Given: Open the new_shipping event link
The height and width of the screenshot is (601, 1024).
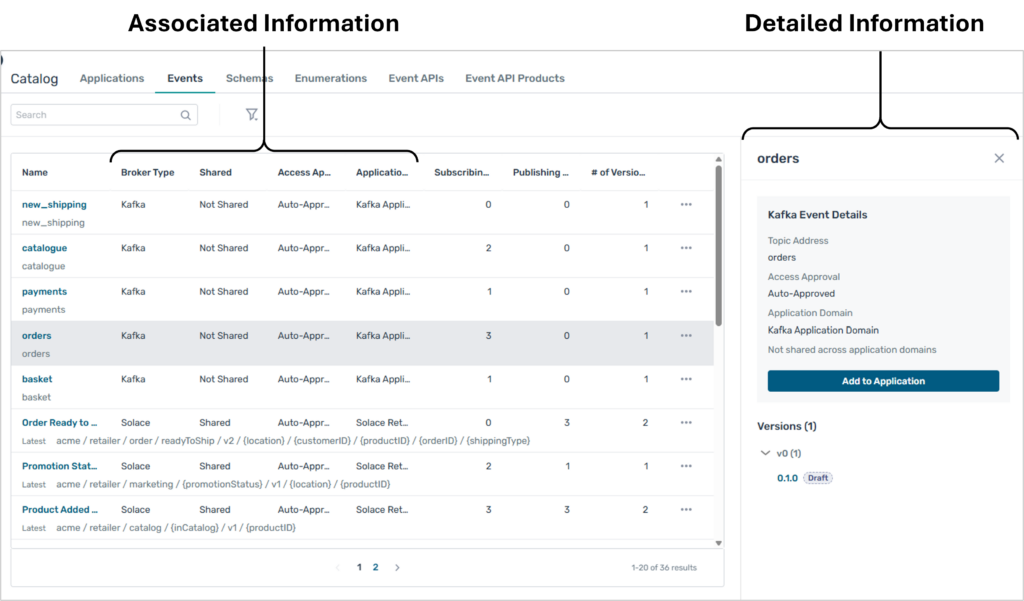Looking at the screenshot, I should point(54,204).
